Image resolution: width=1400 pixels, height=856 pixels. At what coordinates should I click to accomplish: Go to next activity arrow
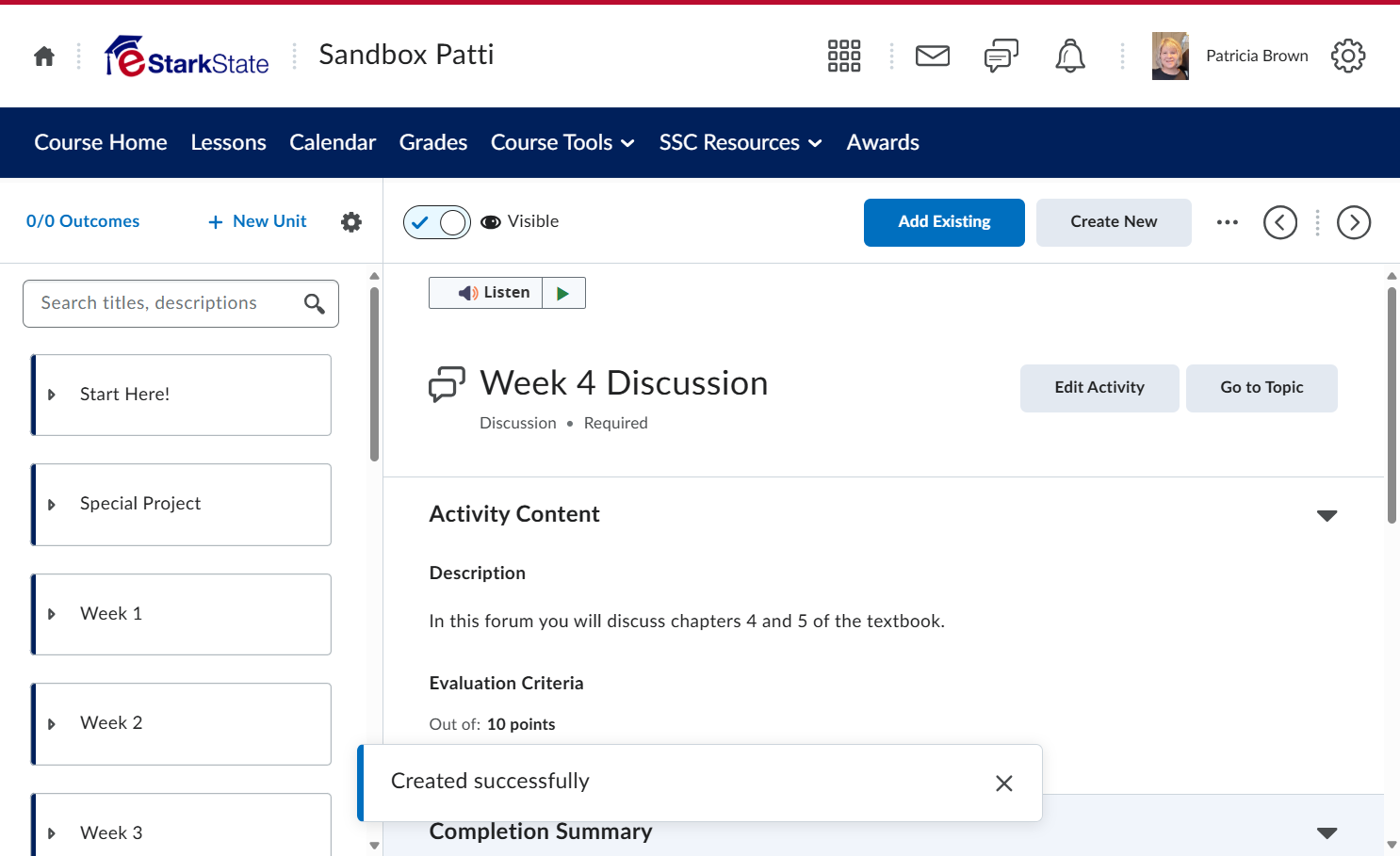[x=1354, y=222]
